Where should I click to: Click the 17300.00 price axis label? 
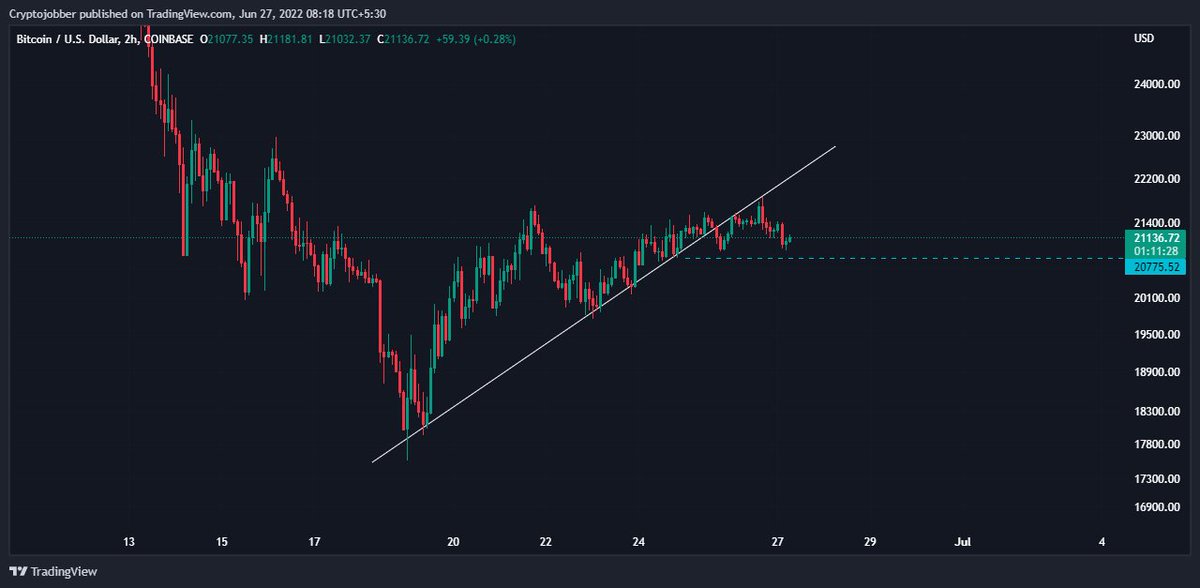click(x=1158, y=480)
